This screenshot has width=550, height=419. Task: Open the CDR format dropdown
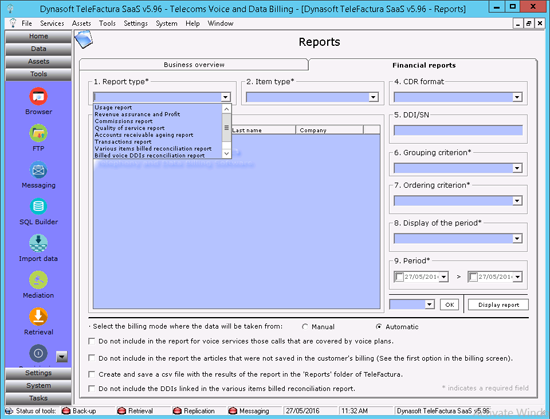click(517, 97)
